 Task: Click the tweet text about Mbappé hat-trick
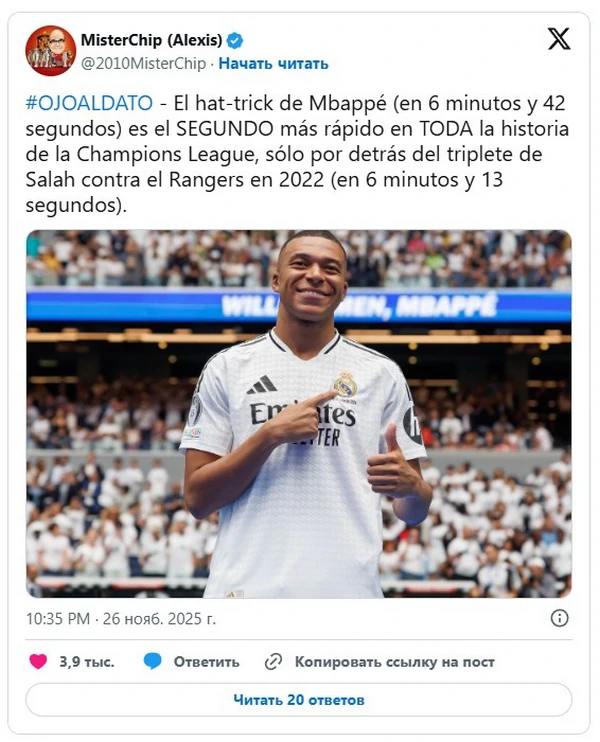coord(297,154)
